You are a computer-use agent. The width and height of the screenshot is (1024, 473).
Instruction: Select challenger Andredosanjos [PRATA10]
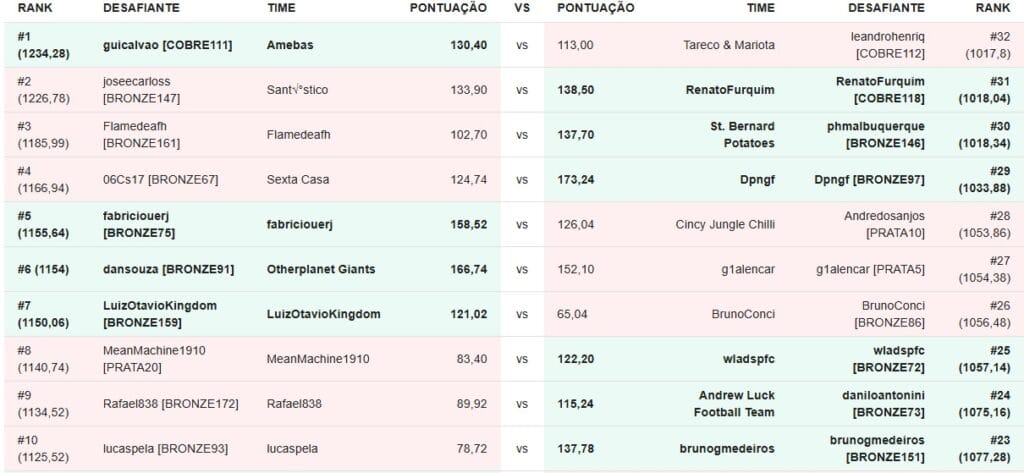coord(884,225)
